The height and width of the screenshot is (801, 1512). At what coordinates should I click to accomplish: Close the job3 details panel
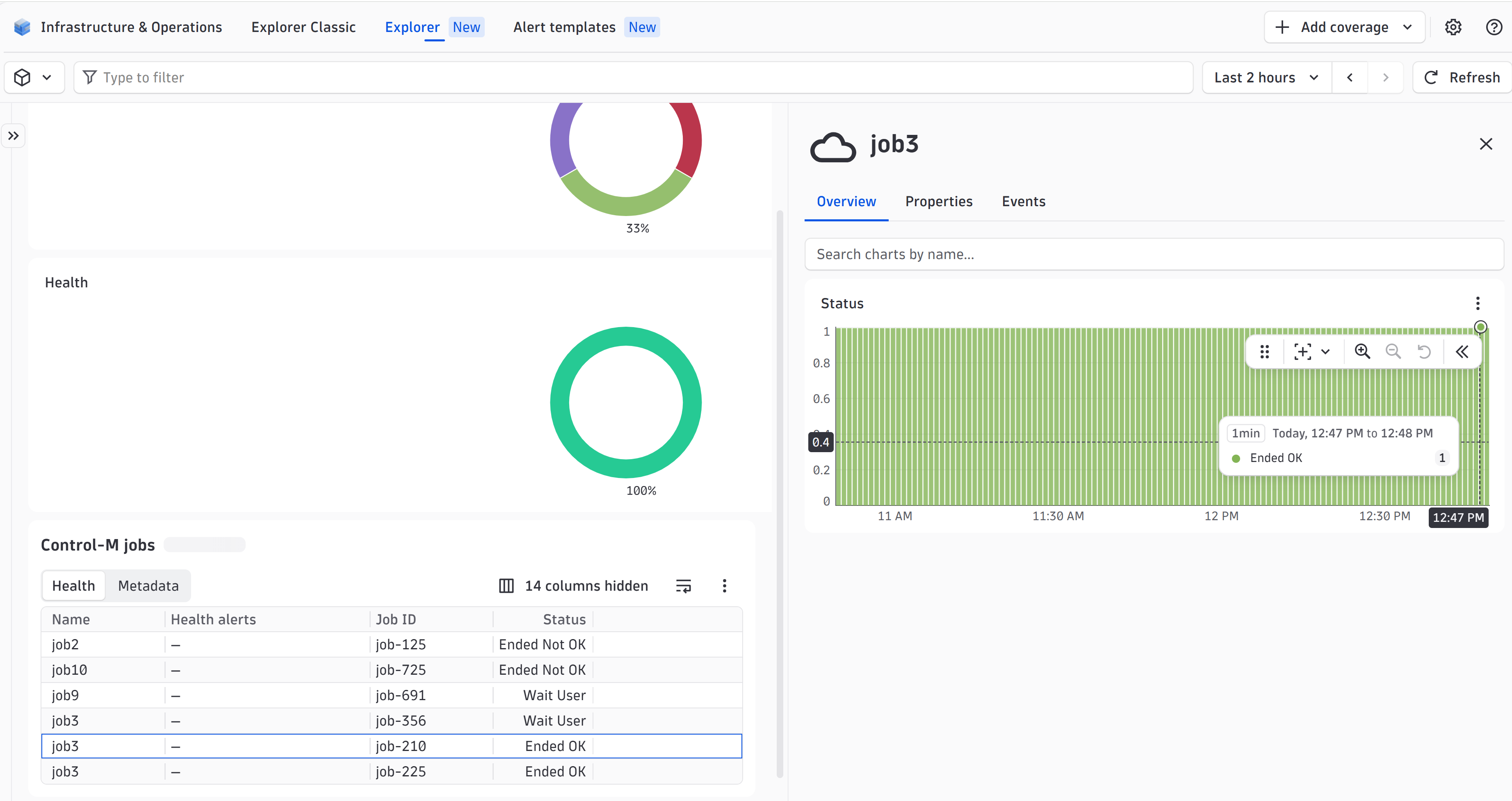[x=1486, y=144]
